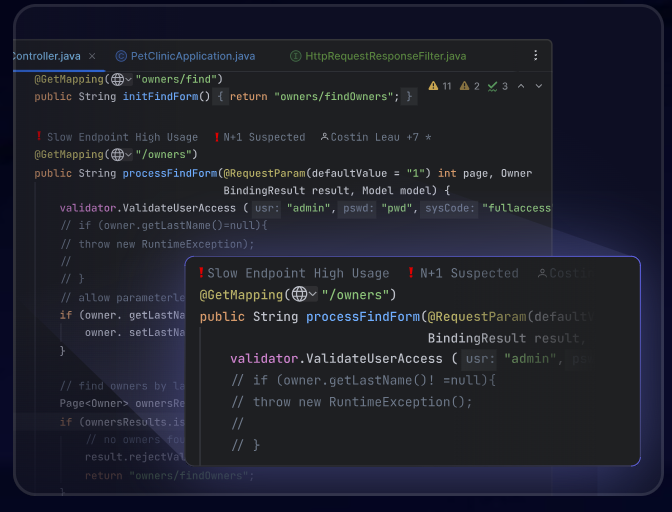The image size is (672, 512).
Task: Click the sysCode: parameter hint
Action: [x=450, y=208]
